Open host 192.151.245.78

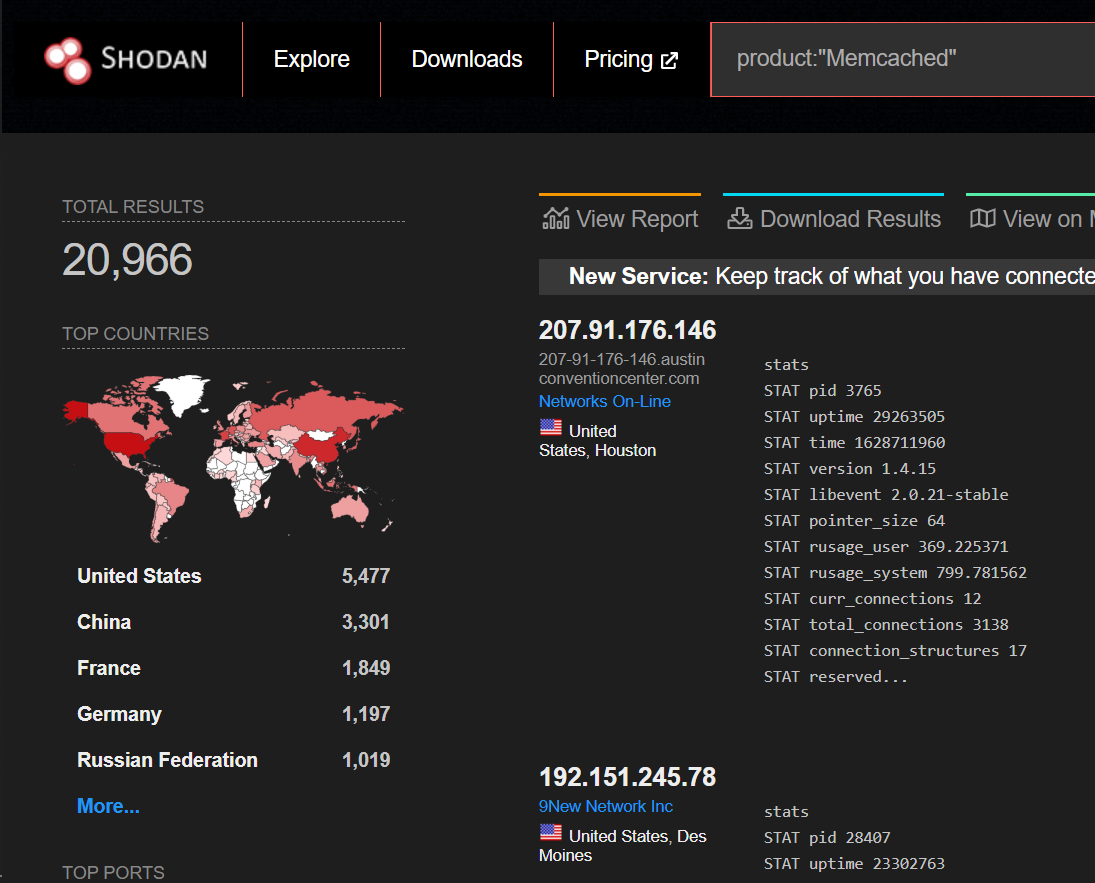(x=627, y=777)
